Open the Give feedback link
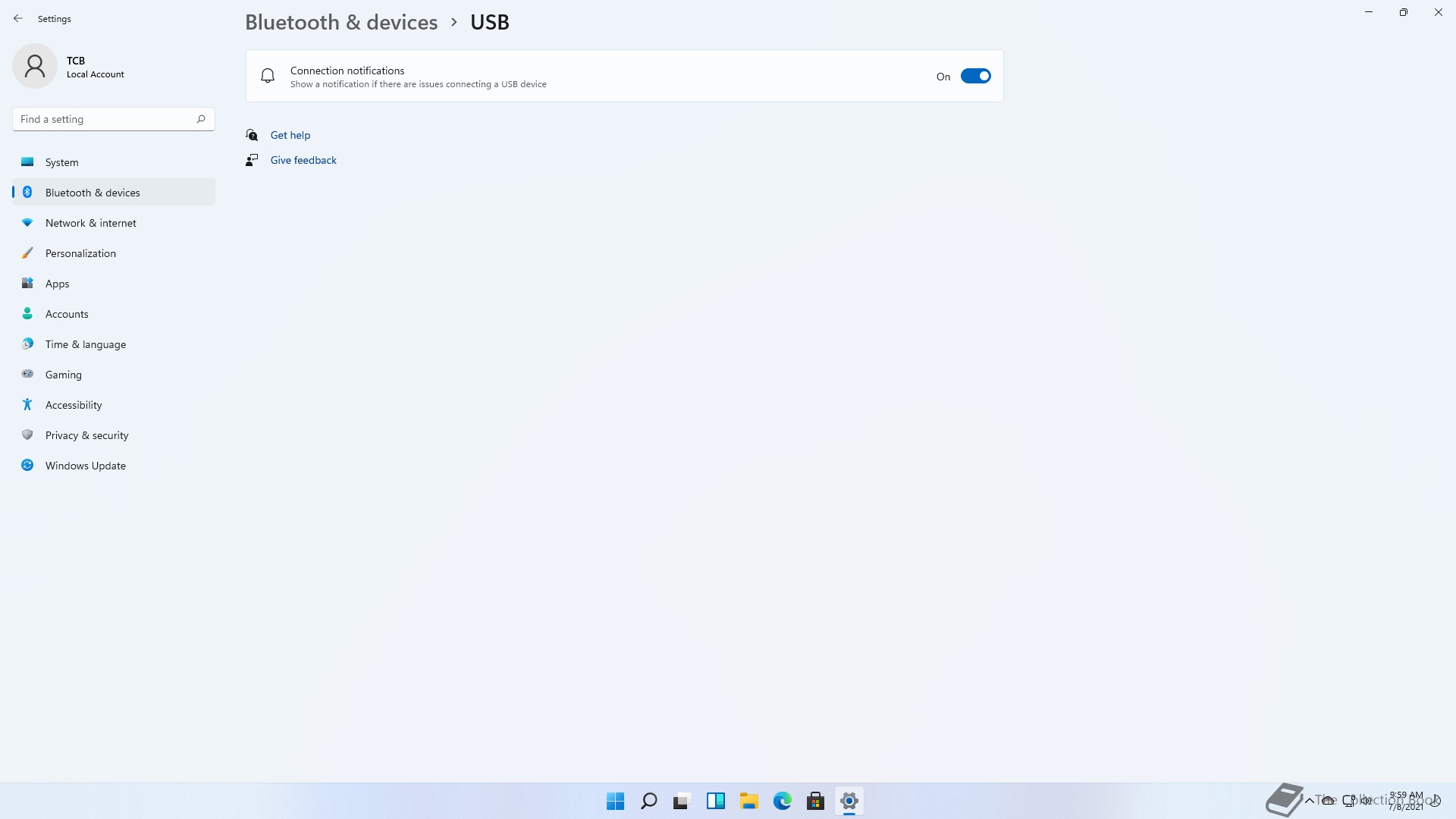 click(x=303, y=160)
